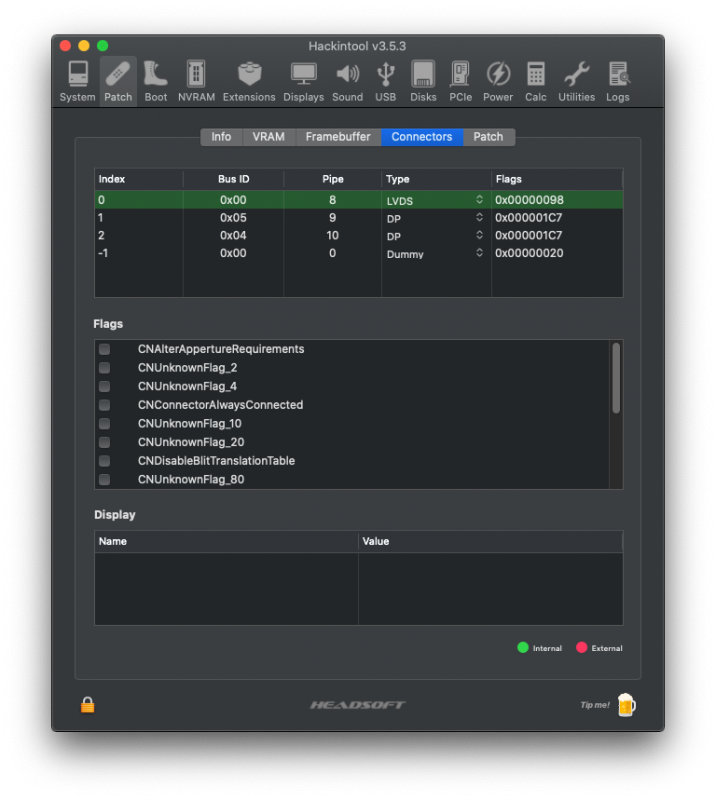Open the Dummy connector type dropdown
716x800 pixels.
tap(479, 254)
